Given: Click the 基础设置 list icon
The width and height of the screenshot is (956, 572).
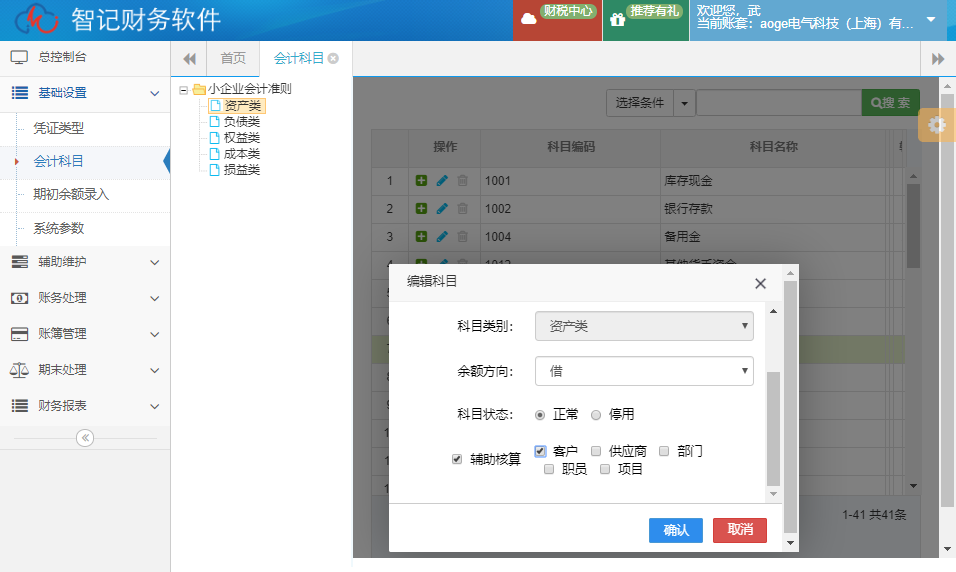Looking at the screenshot, I should click(x=20, y=93).
